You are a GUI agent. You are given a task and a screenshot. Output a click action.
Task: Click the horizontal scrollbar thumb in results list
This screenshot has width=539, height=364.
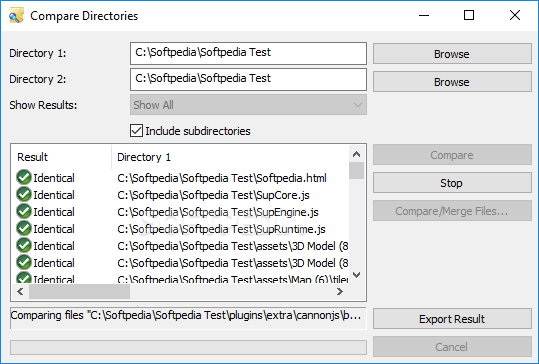(79, 292)
